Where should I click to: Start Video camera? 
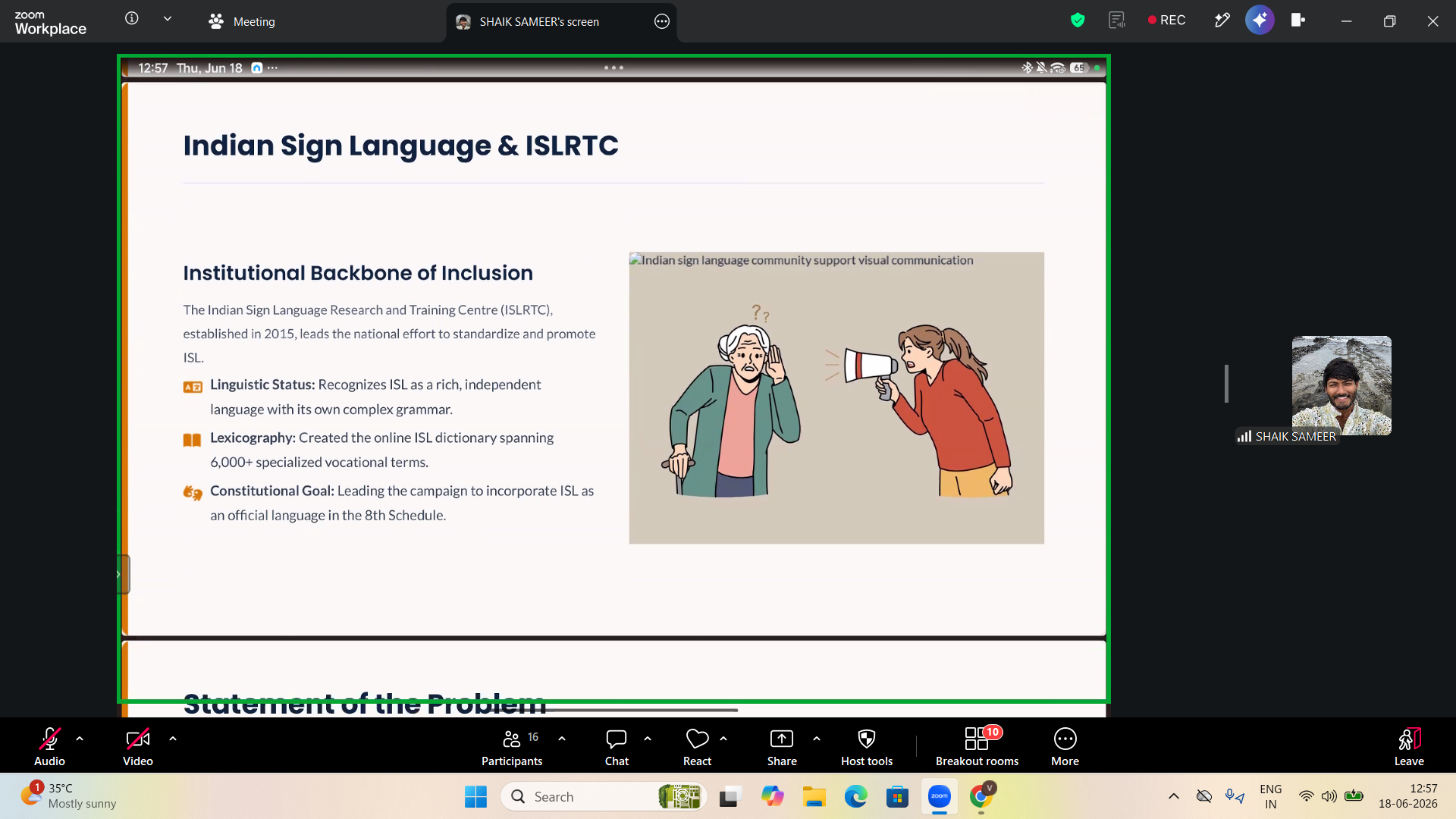pyautogui.click(x=138, y=747)
